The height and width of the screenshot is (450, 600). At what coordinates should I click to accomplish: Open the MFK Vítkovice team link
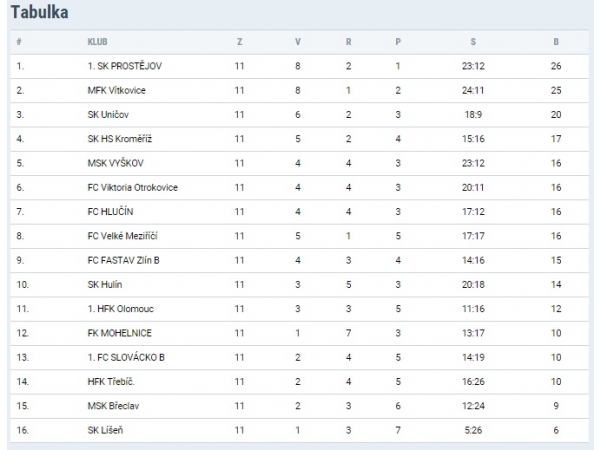(x=118, y=90)
